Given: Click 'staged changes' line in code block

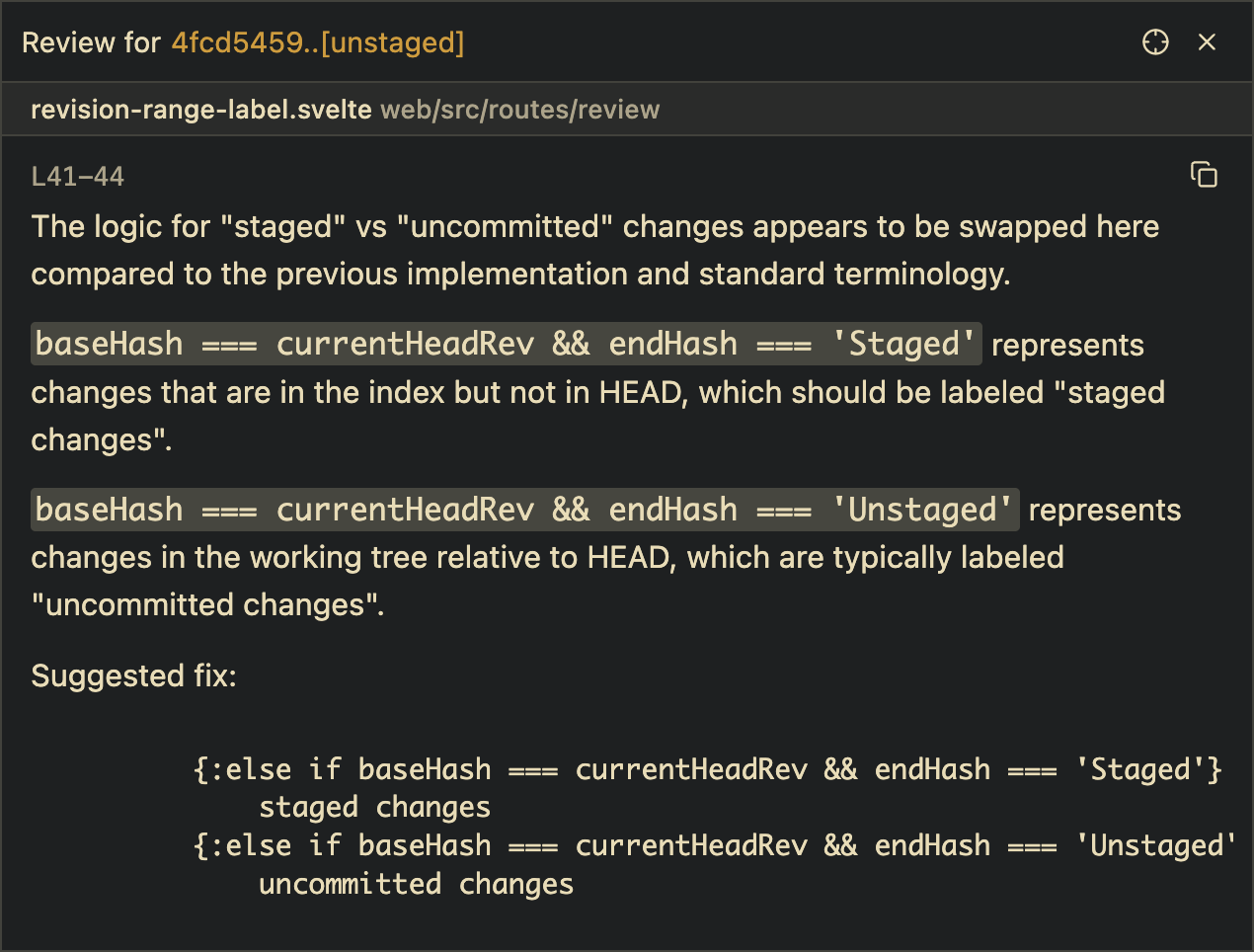Looking at the screenshot, I should 374,807.
